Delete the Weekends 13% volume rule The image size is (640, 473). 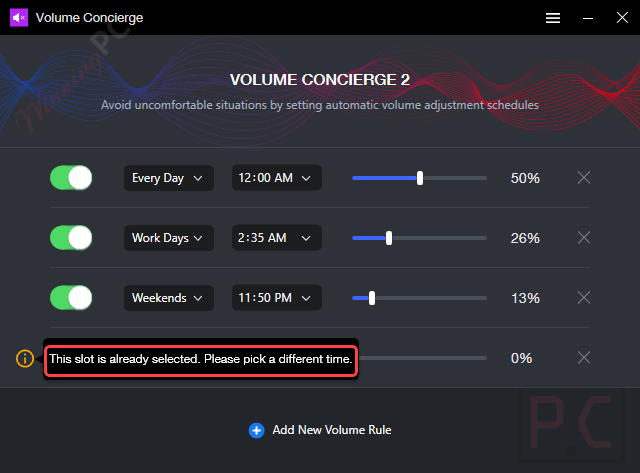tap(584, 298)
